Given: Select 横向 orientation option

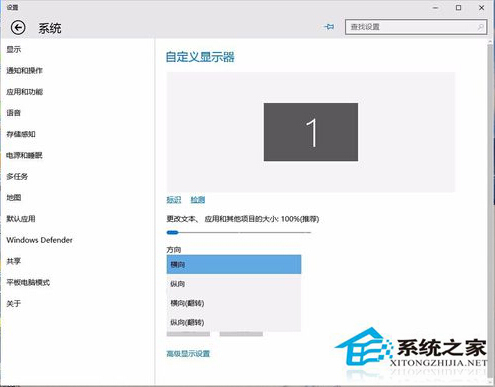Looking at the screenshot, I should [234, 265].
